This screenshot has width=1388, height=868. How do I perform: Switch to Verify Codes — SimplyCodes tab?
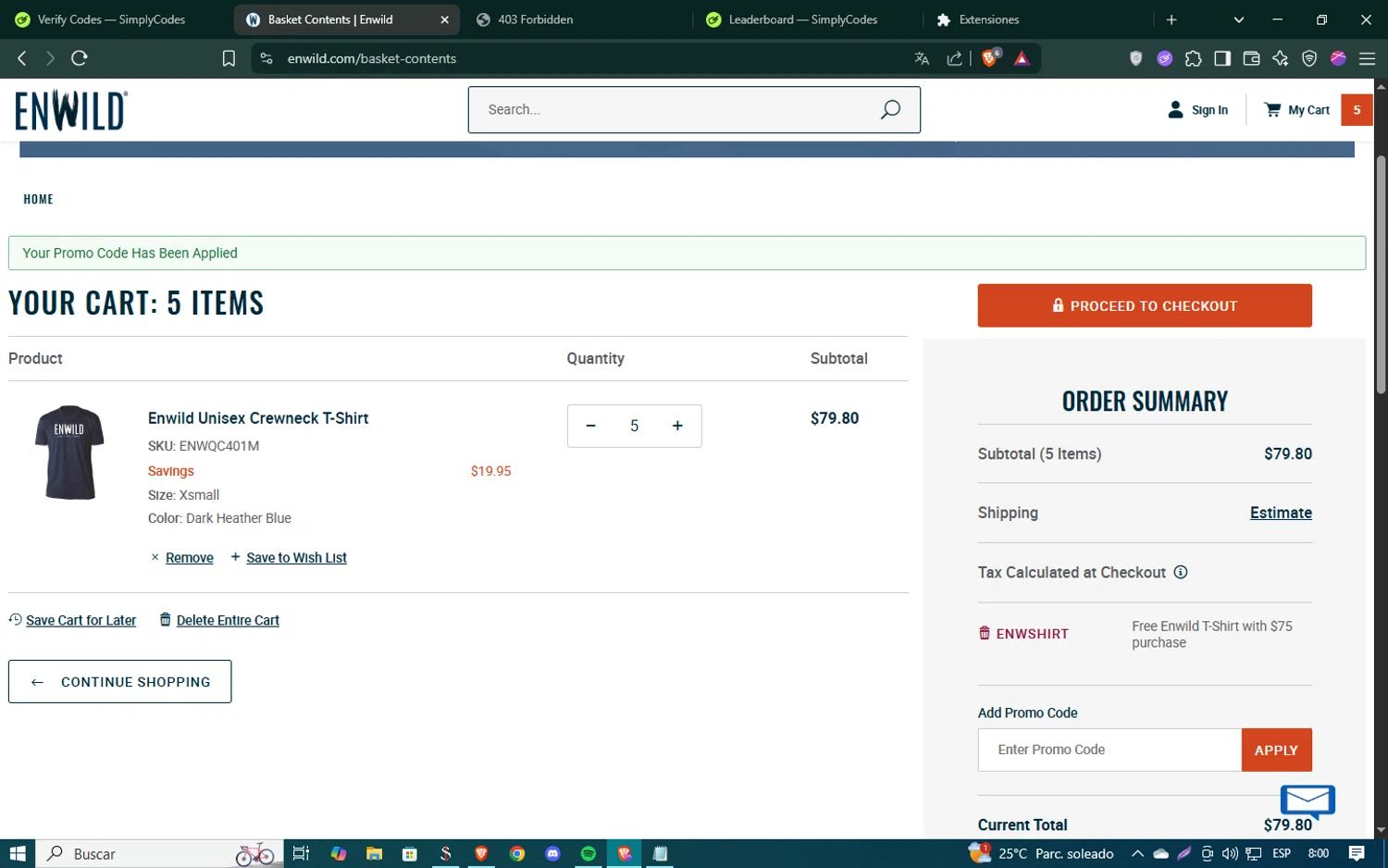coord(112,19)
